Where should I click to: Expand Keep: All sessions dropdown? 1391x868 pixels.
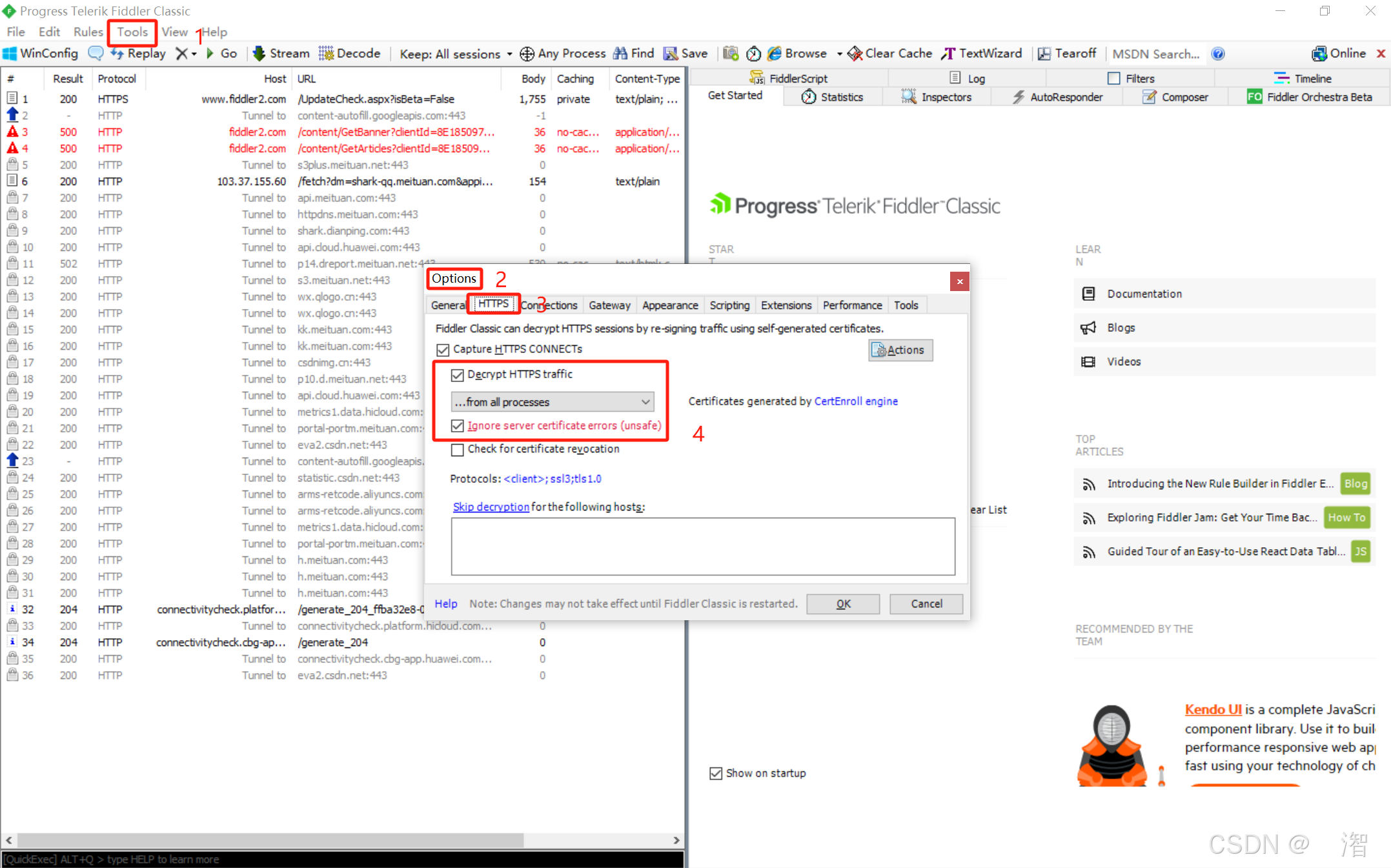pos(509,54)
